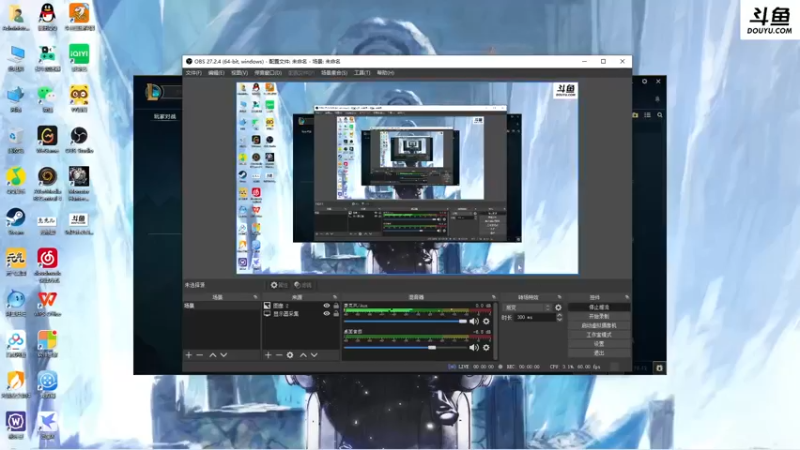Pop out the controls (控件) dock
Screen dimensions: 800x450
pyautogui.click(x=627, y=297)
